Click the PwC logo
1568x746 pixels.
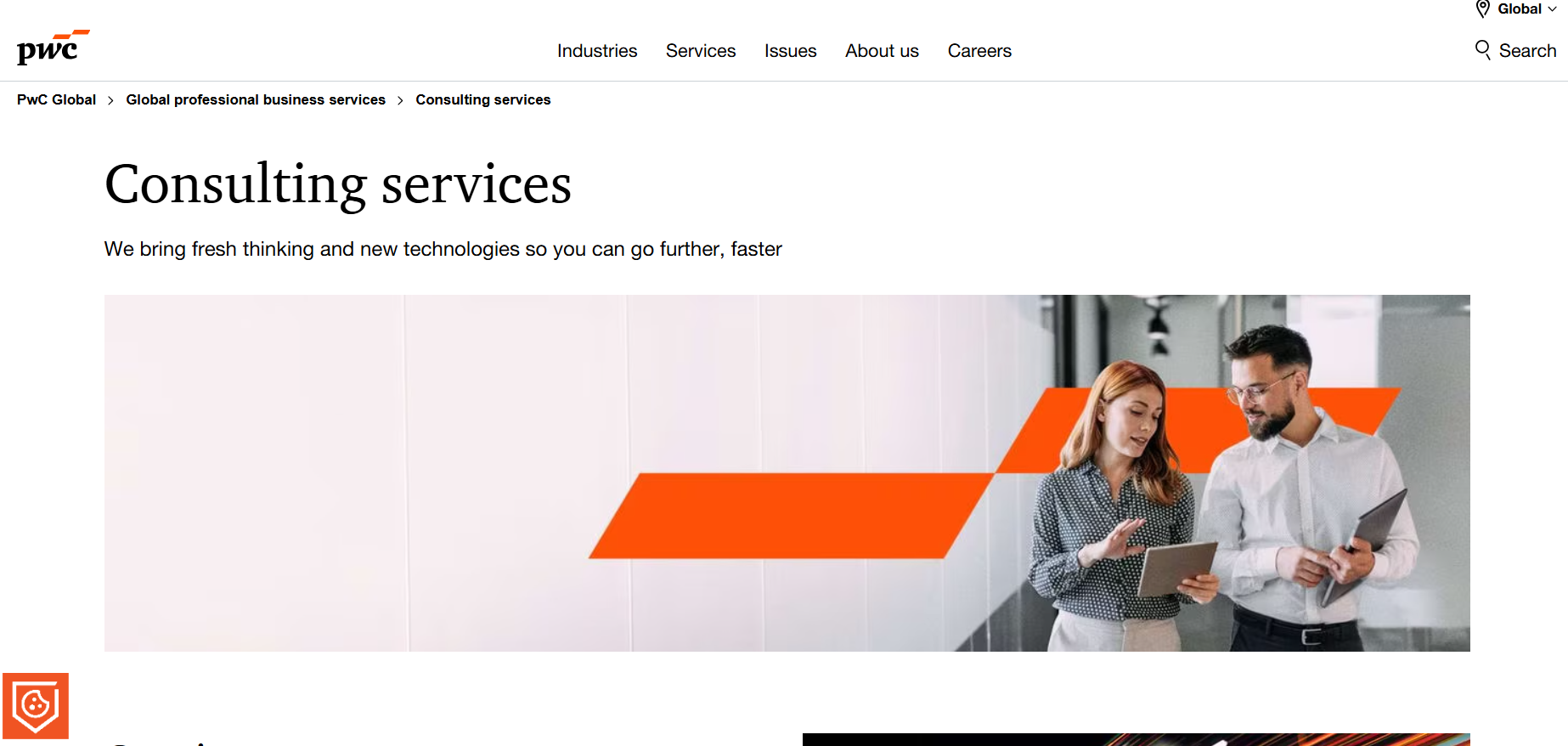[53, 48]
